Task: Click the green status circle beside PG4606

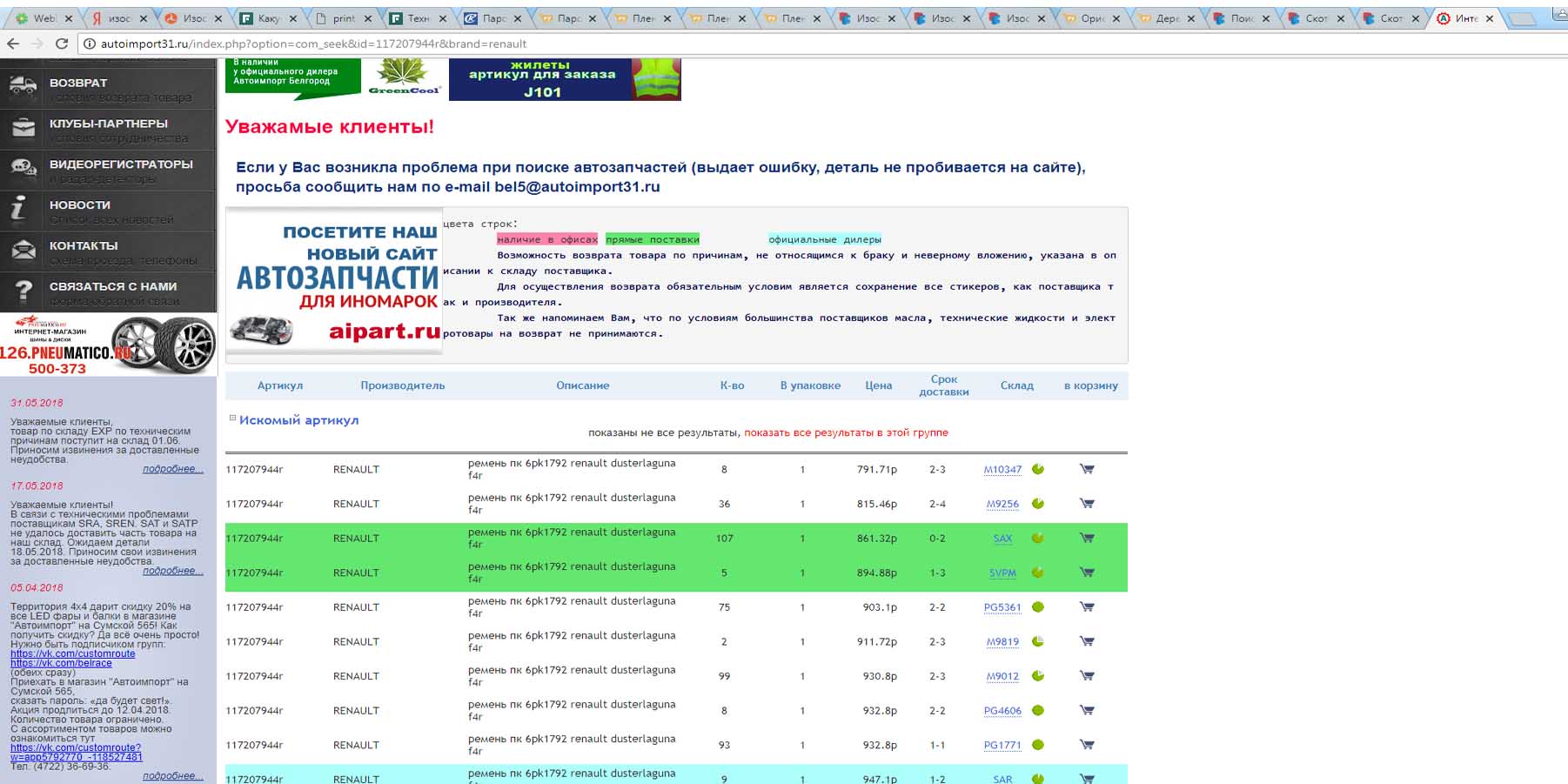Action: click(1038, 710)
